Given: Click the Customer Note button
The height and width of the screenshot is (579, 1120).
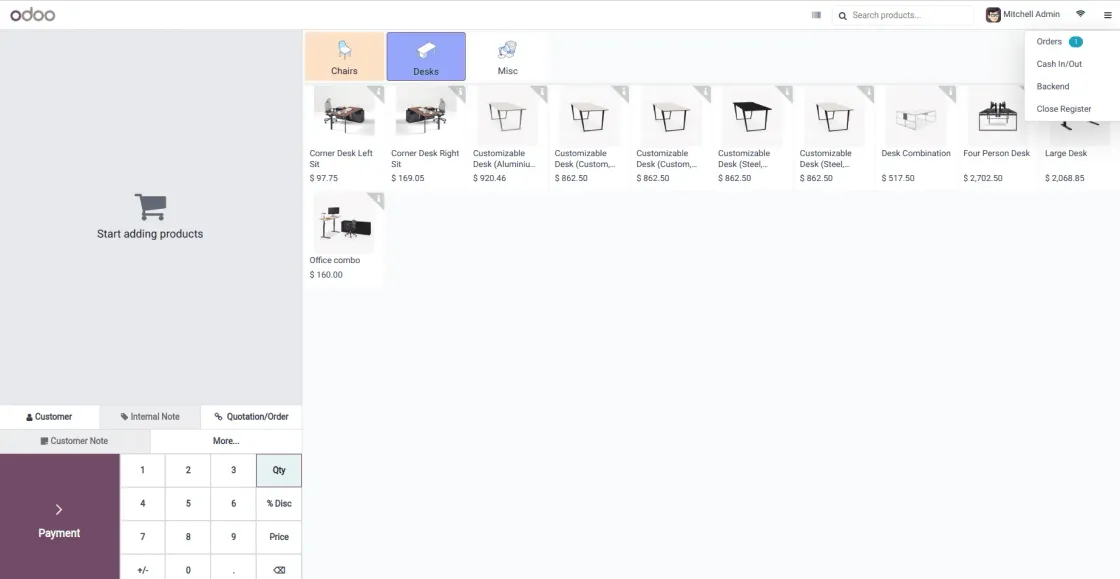Looking at the screenshot, I should [x=75, y=441].
